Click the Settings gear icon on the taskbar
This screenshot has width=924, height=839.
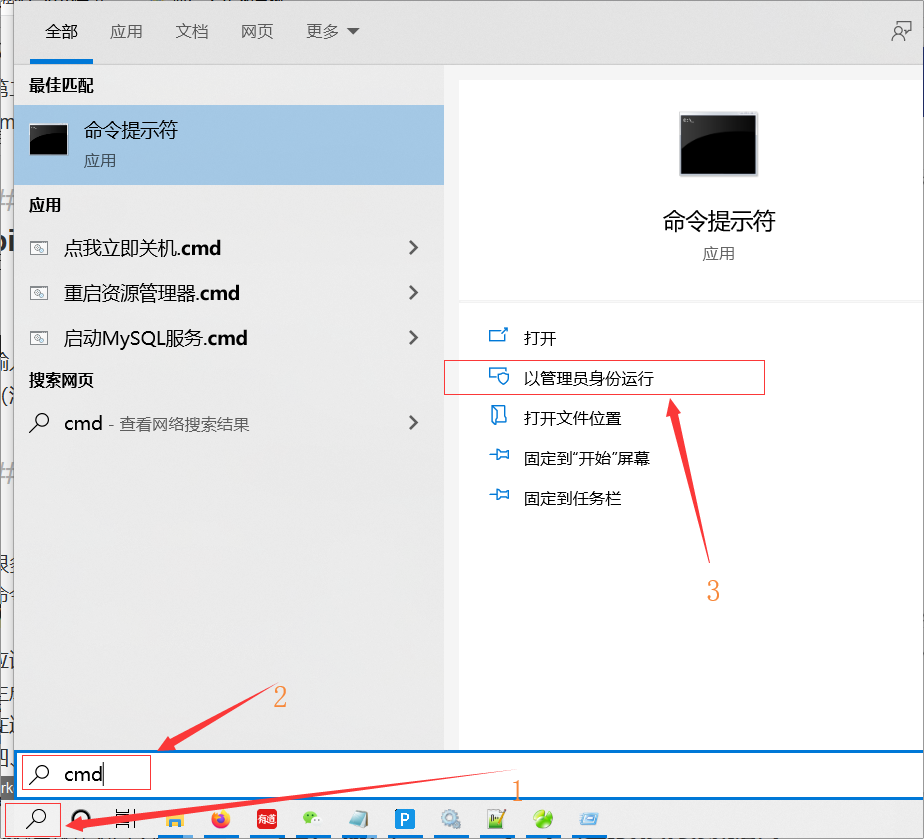click(450, 819)
